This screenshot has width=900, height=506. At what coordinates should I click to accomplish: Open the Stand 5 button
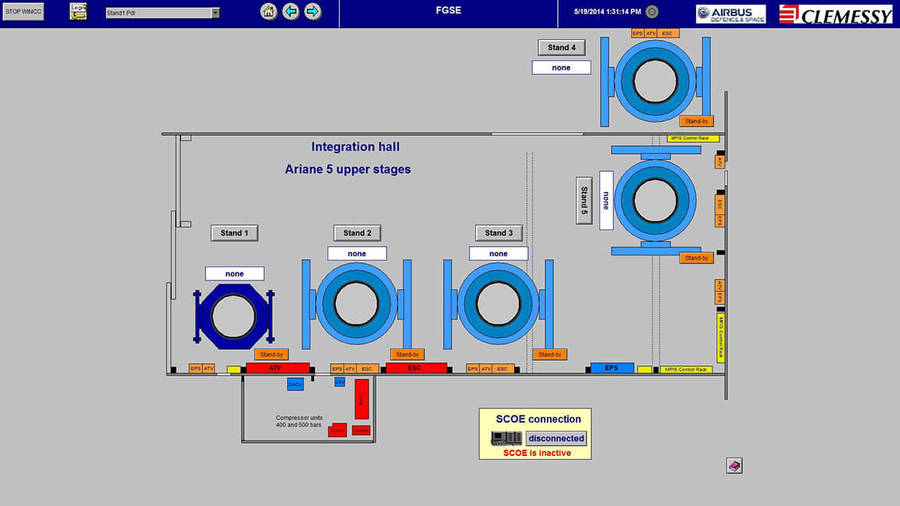click(584, 201)
